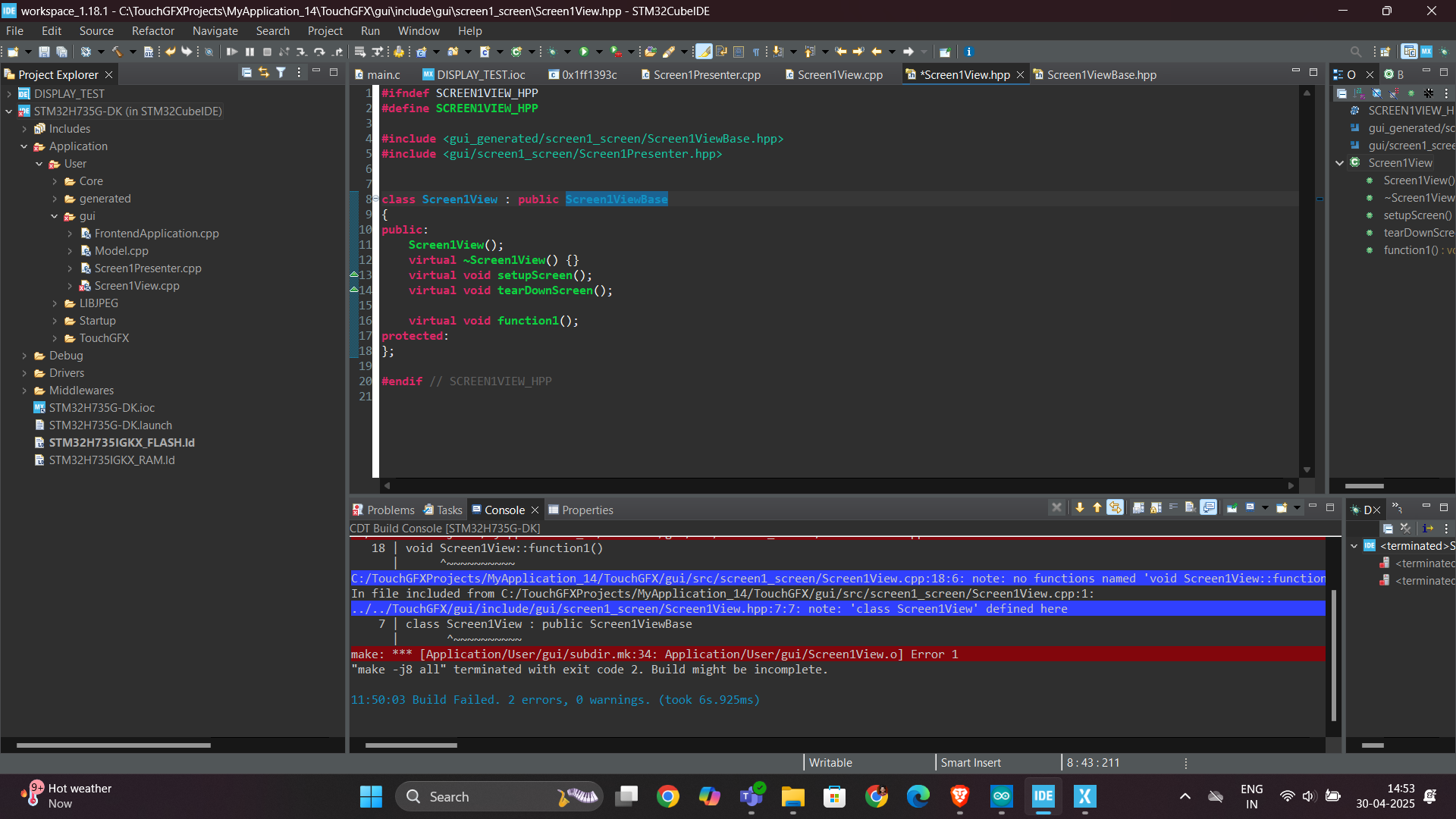Expand the Core folder in Project Explorer

pos(55,181)
